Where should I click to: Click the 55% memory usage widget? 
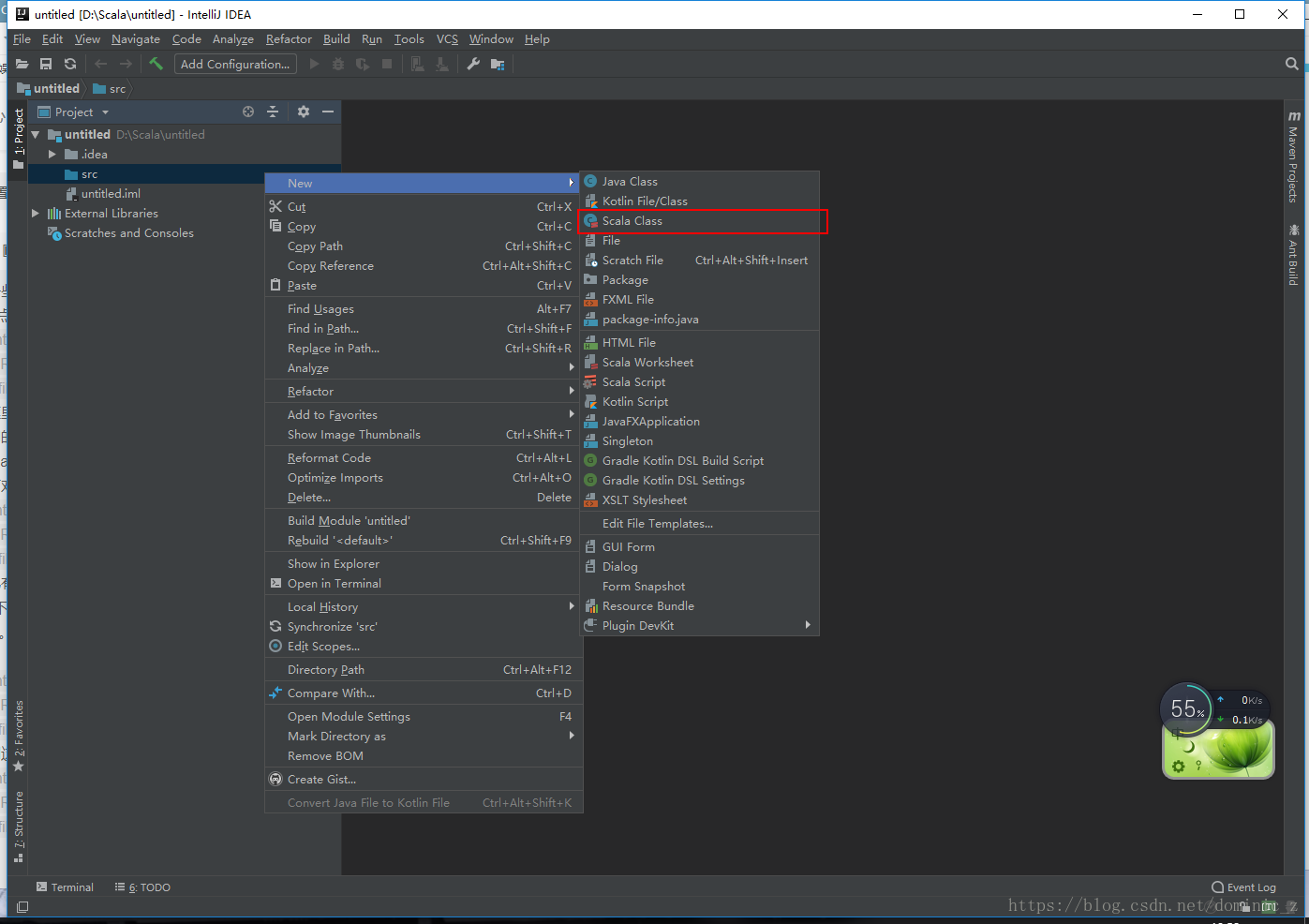coord(1187,709)
